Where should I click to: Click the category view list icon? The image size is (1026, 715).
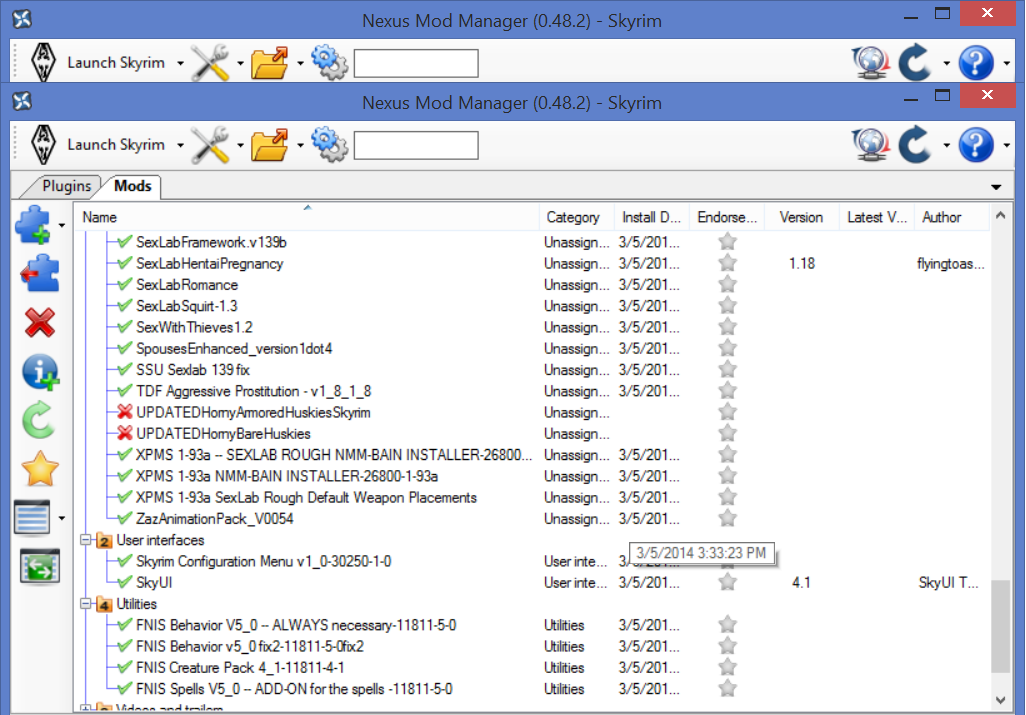point(32,517)
